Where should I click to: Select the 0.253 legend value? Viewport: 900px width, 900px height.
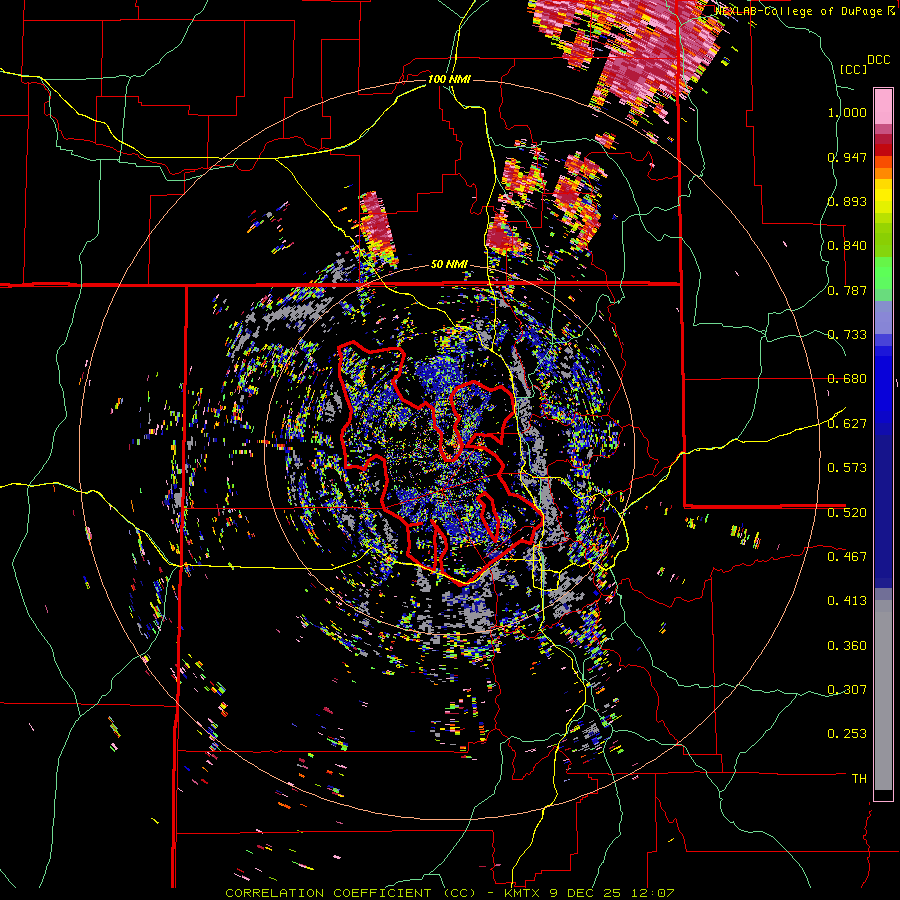847,734
